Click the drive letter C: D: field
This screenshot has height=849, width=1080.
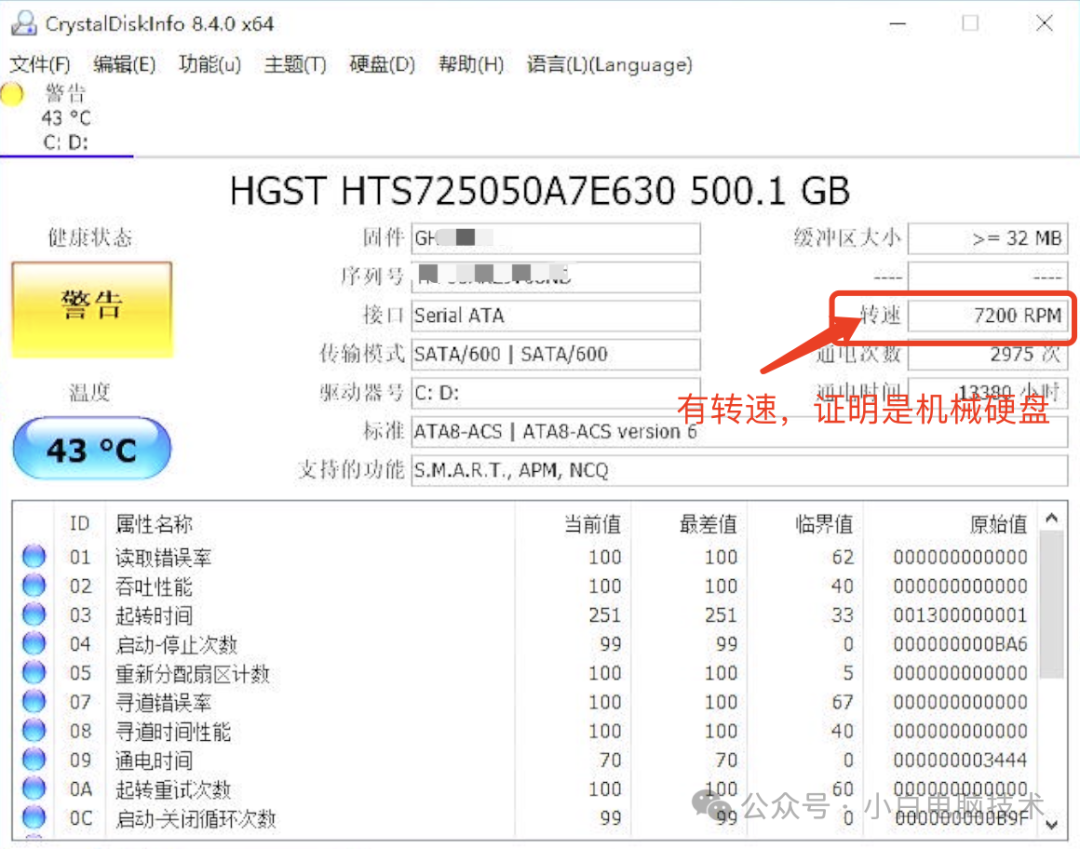coord(556,392)
